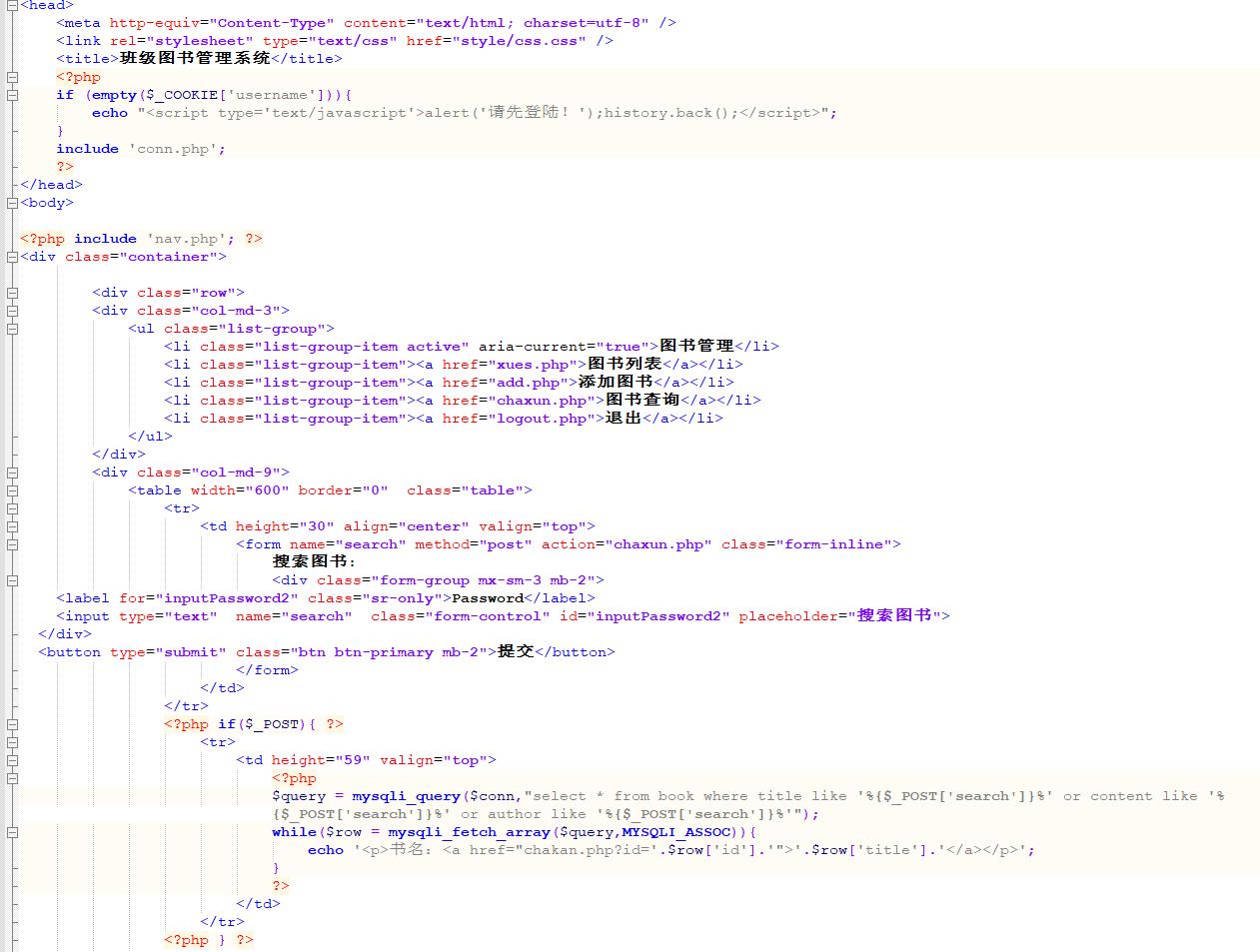The image size is (1260, 952).
Task: Collapse the <?php block above the $query line
Action: tap(12, 778)
